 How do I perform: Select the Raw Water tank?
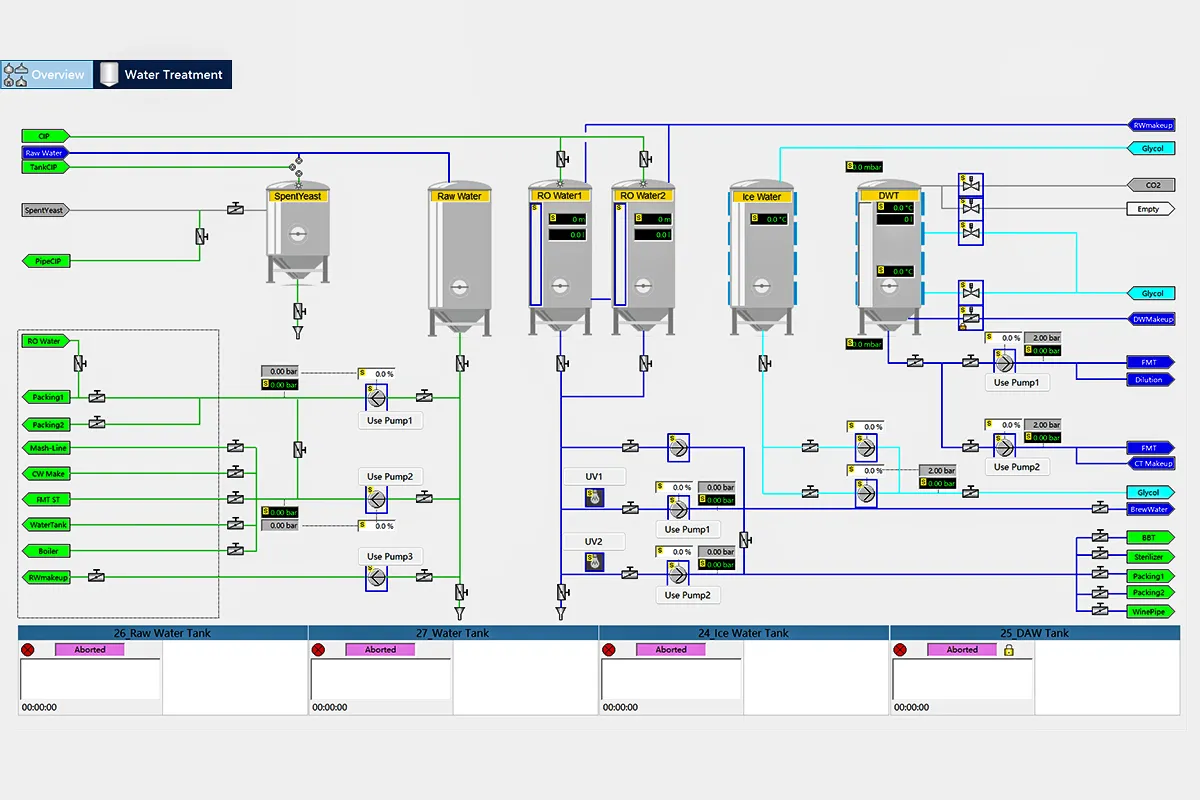click(x=459, y=258)
